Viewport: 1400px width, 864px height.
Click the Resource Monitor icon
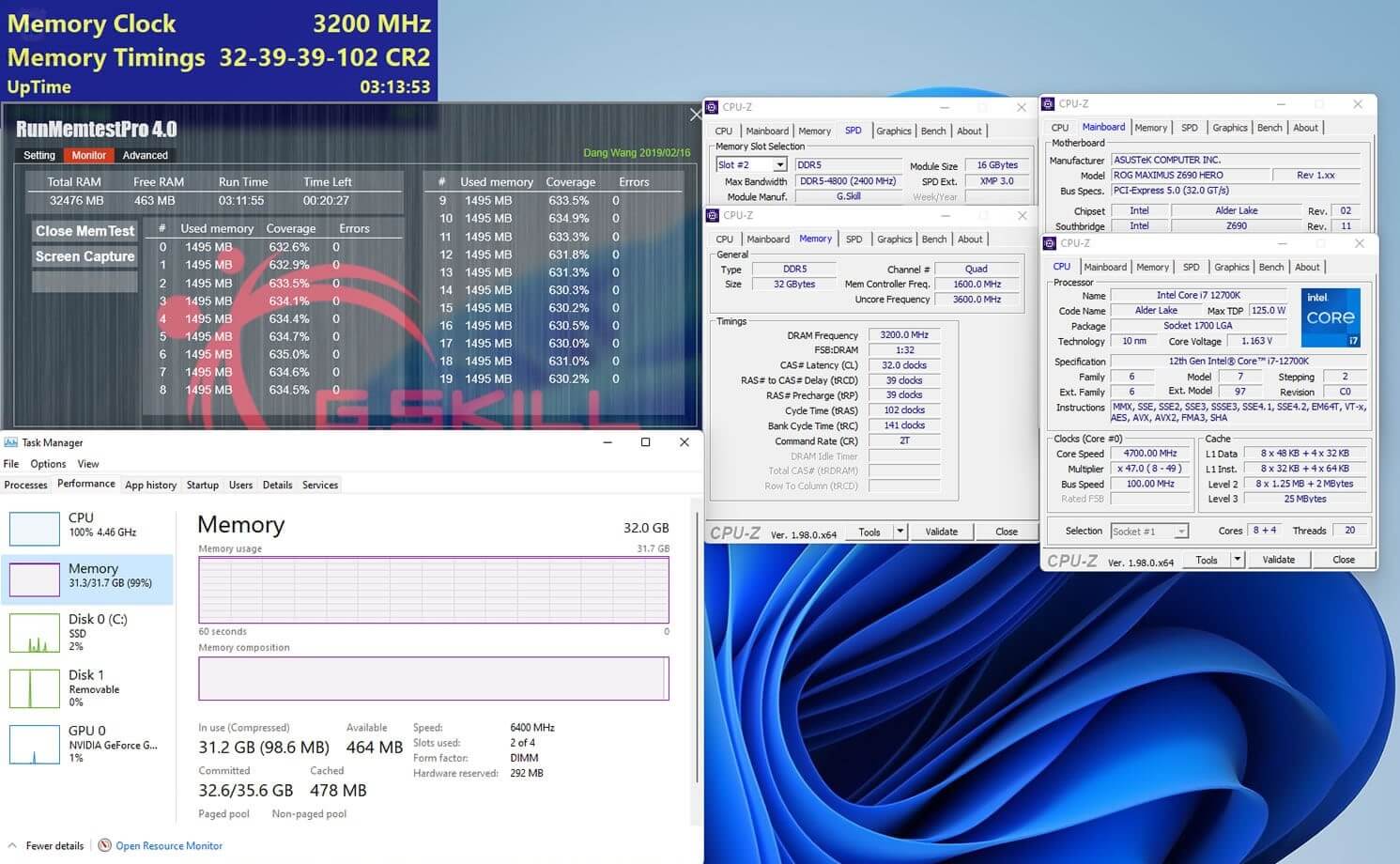(105, 845)
